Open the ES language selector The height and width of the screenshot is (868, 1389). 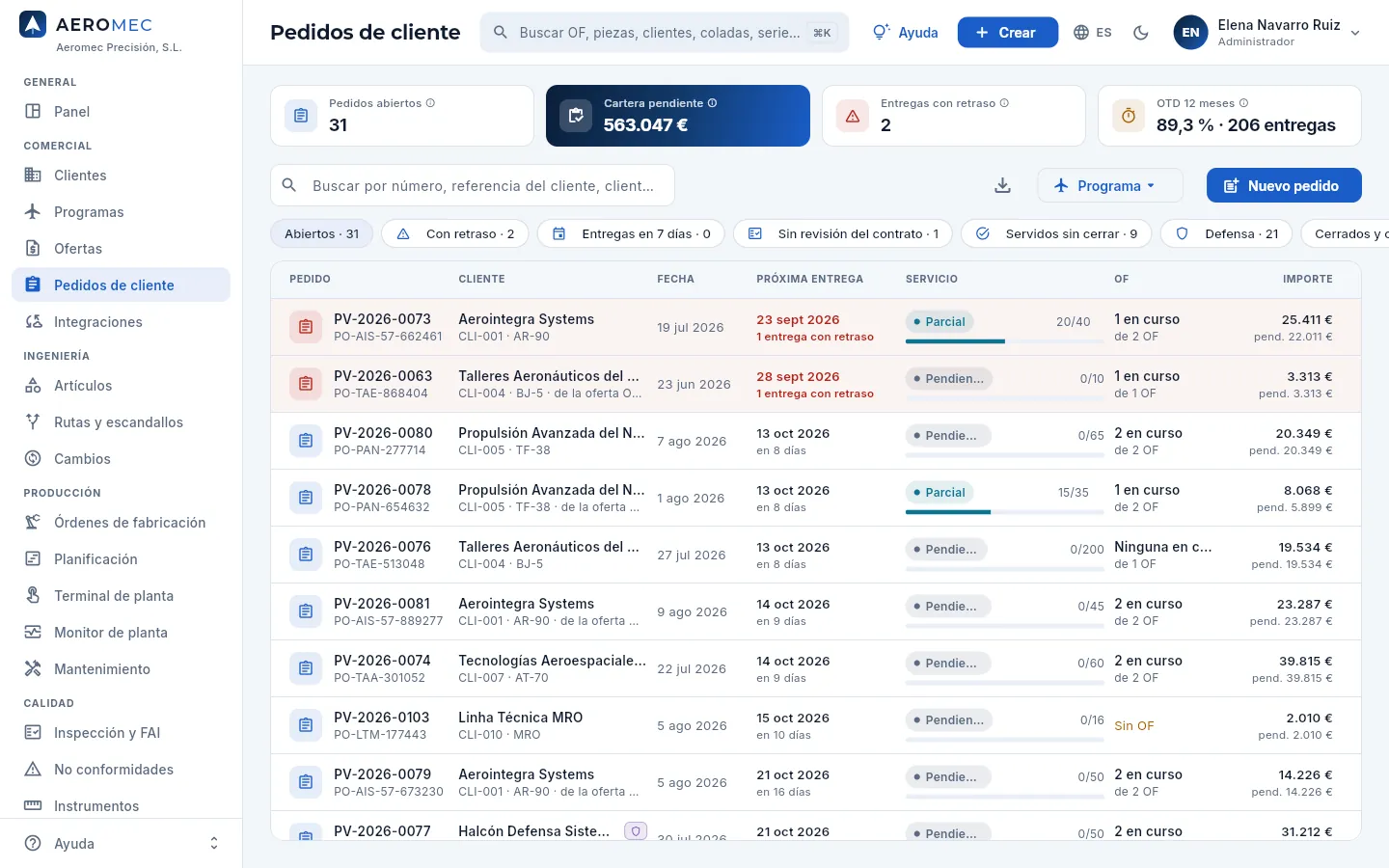point(1093,33)
